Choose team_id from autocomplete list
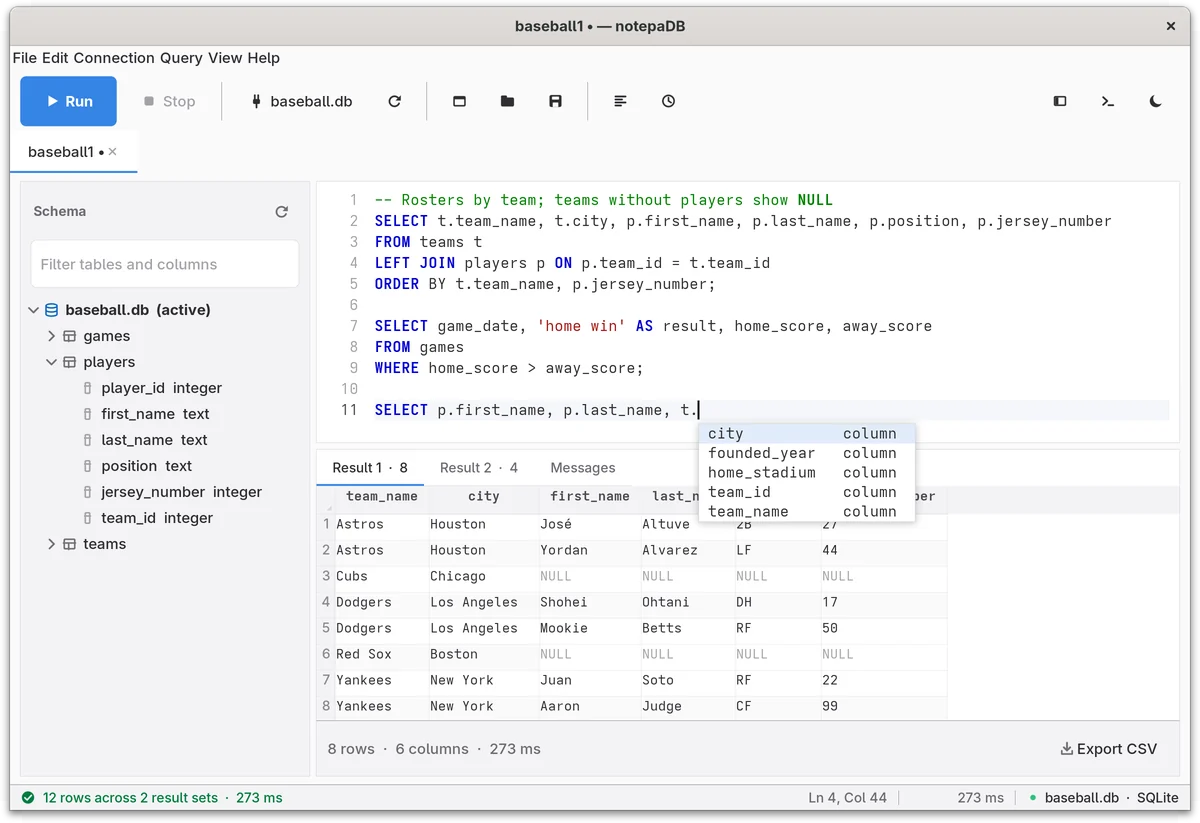Screen dimensions: 1200x823 pos(806,492)
